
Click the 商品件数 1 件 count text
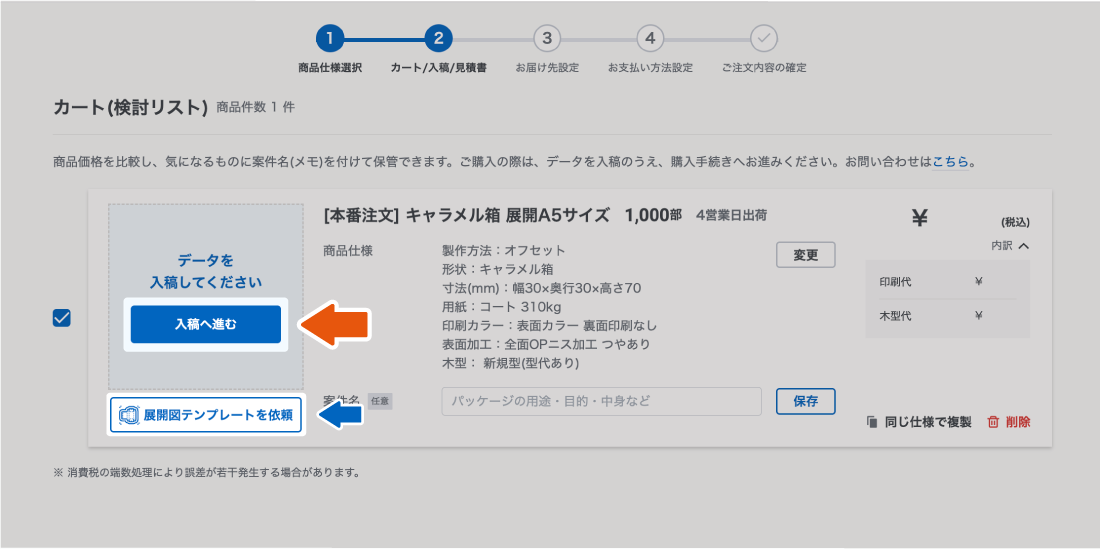click(x=255, y=107)
